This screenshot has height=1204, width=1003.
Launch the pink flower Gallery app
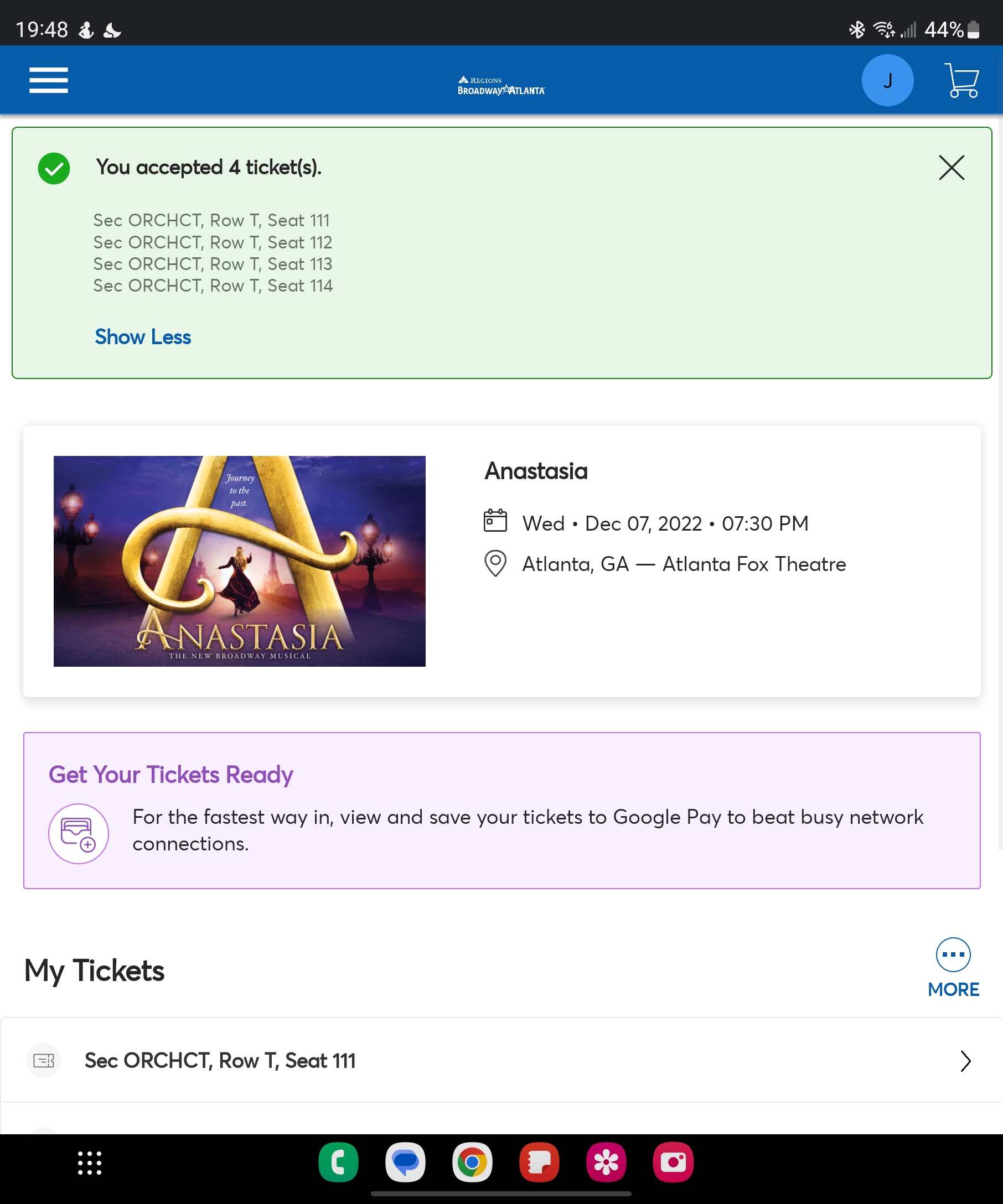point(606,1162)
